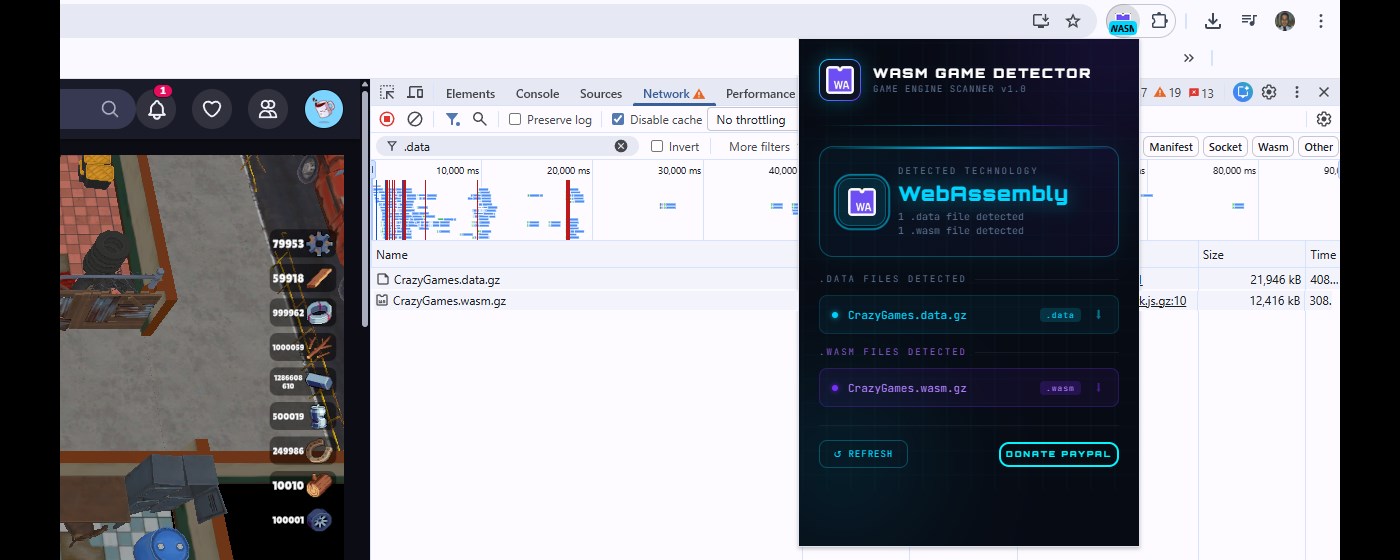Screen dimensions: 1400x560
Task: Open DevTools settings gear
Action: click(1269, 92)
